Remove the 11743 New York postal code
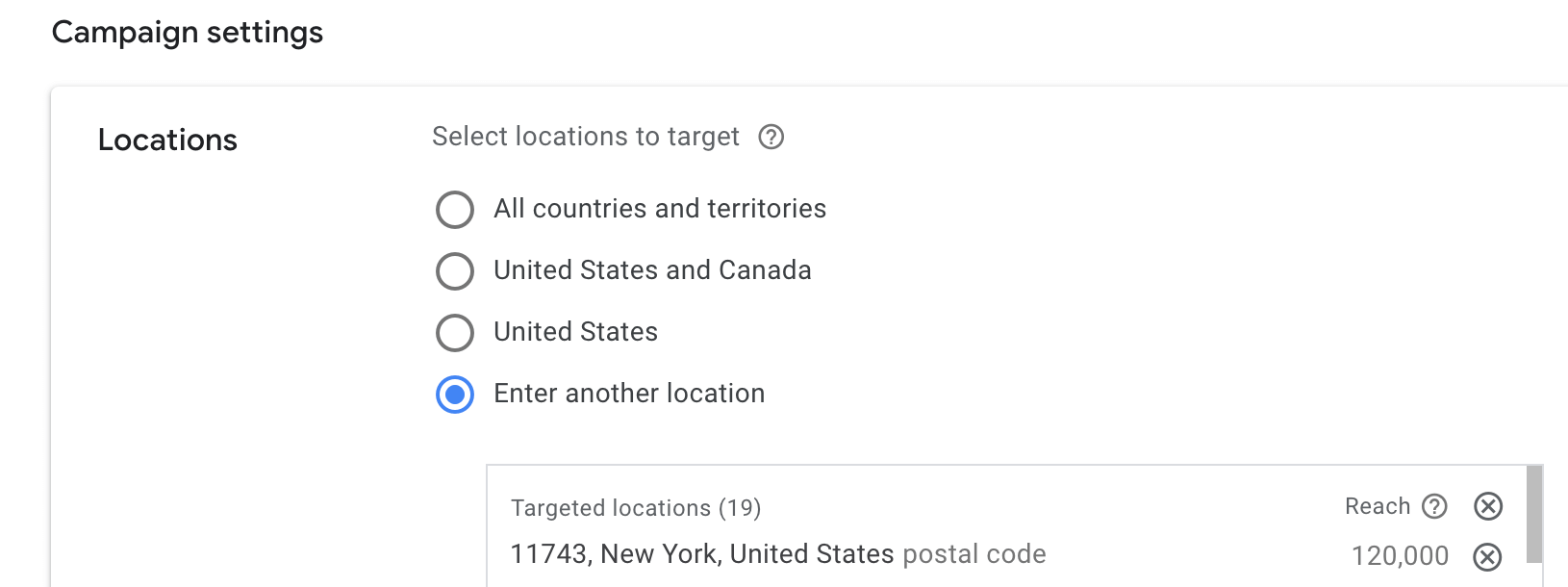 tap(1487, 556)
